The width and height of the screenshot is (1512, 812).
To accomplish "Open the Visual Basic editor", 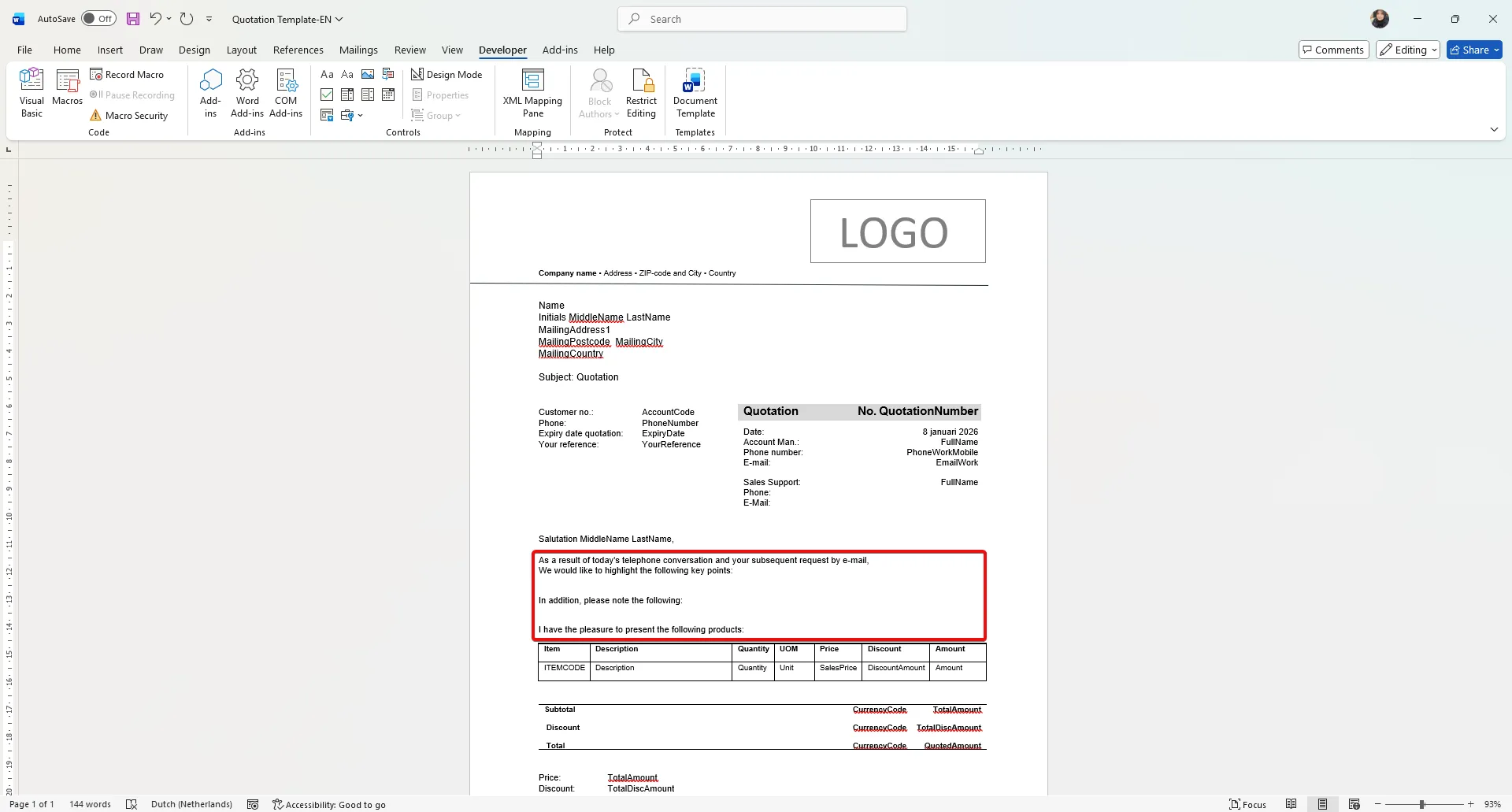I will 31,92.
